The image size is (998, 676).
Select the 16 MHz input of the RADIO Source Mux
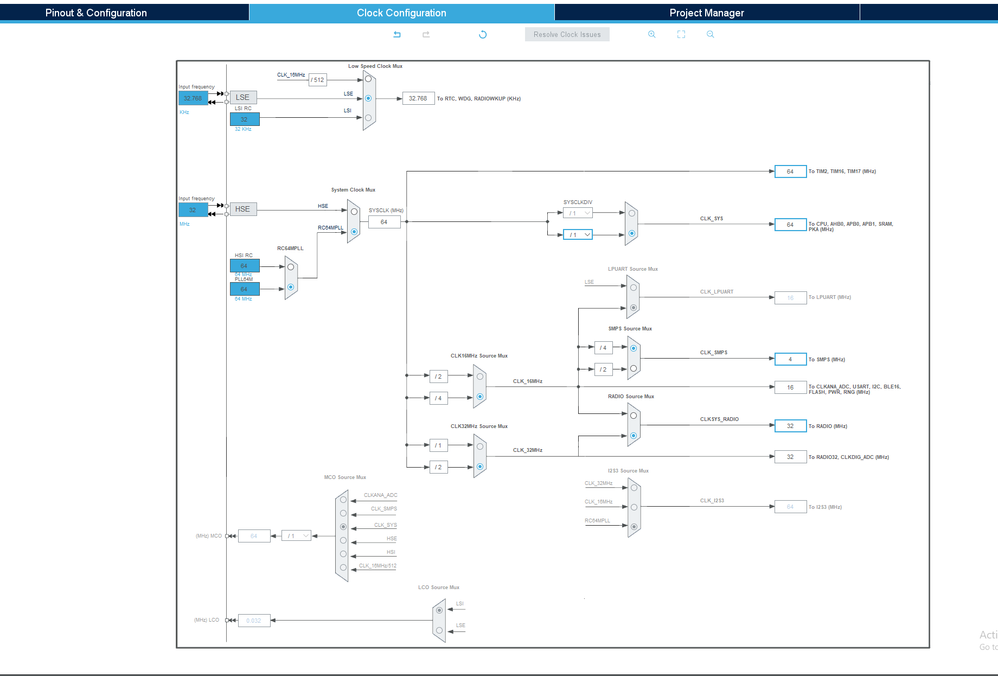633,416
